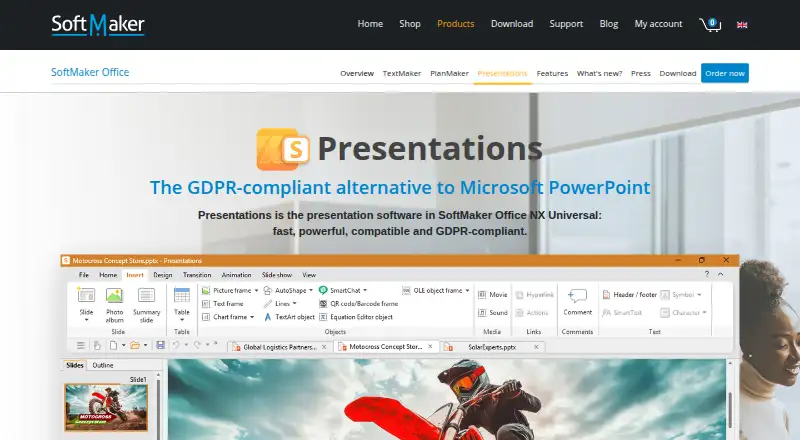The width and height of the screenshot is (800, 440).
Task: Open My account link
Action: click(x=658, y=24)
